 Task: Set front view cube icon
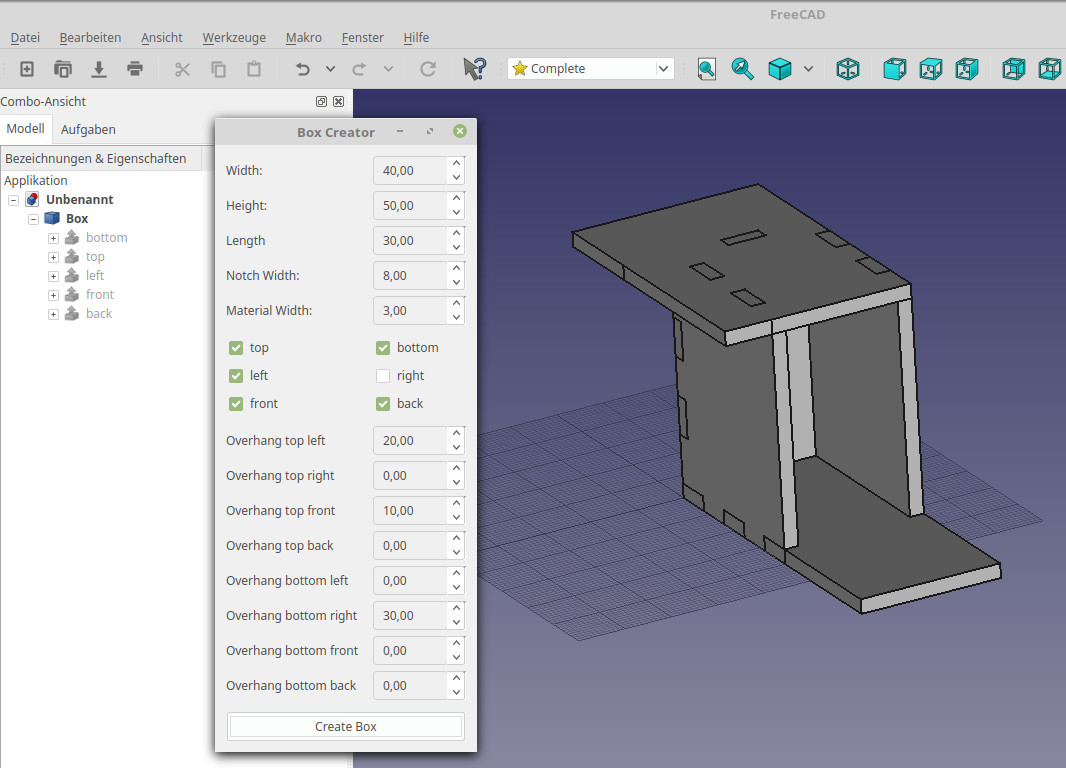[895, 69]
